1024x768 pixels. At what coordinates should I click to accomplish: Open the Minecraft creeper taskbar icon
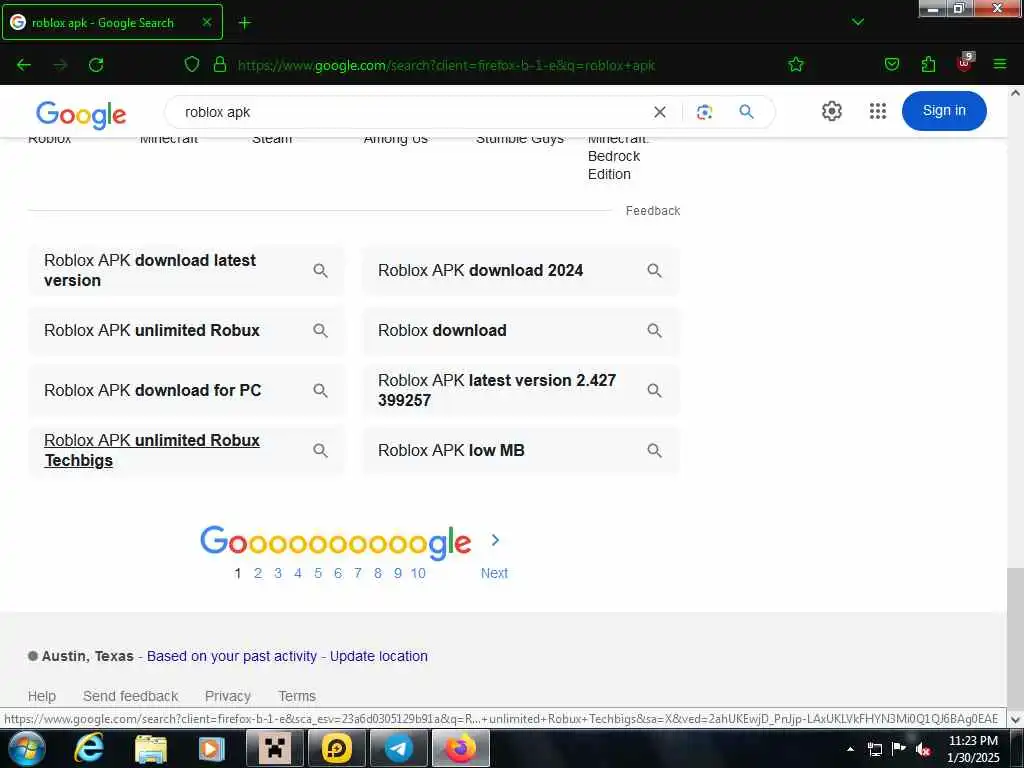tap(275, 748)
